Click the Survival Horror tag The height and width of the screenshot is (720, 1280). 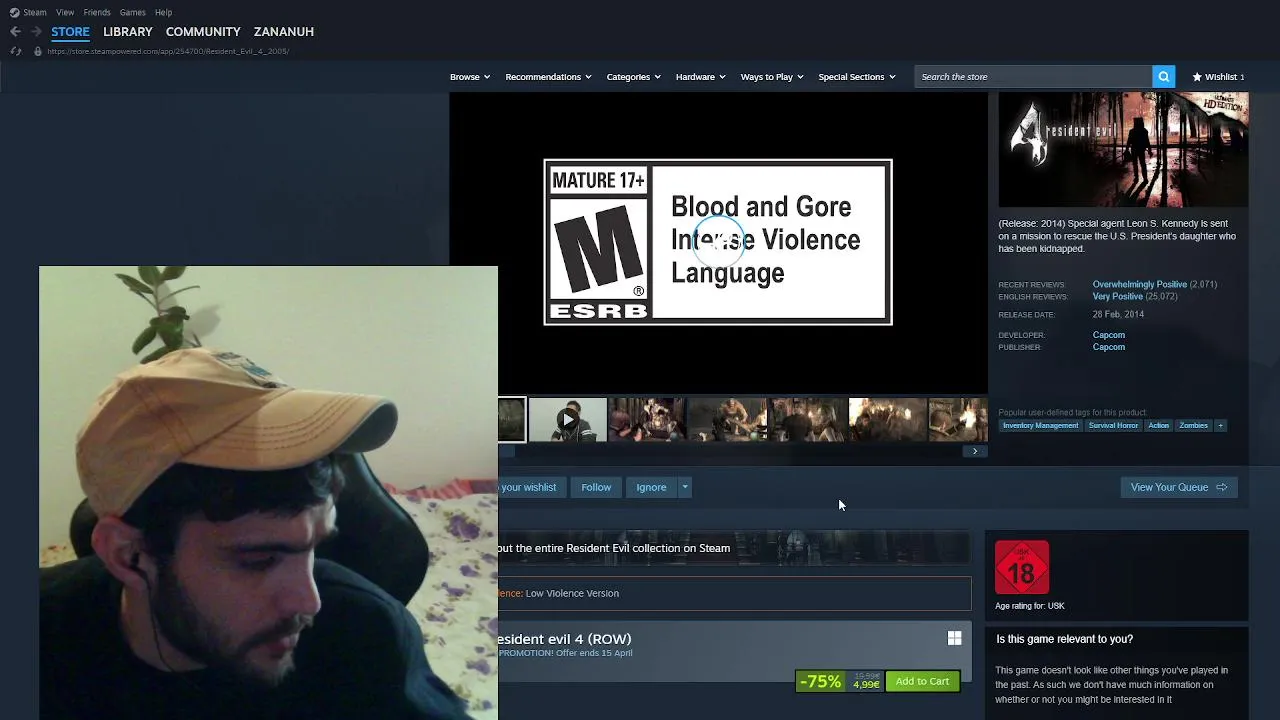[x=1113, y=425]
